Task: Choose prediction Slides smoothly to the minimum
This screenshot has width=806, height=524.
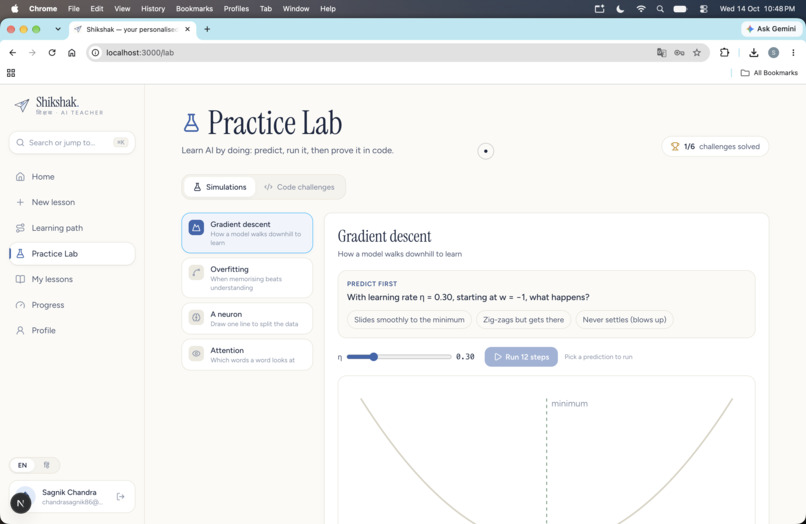Action: 409,320
